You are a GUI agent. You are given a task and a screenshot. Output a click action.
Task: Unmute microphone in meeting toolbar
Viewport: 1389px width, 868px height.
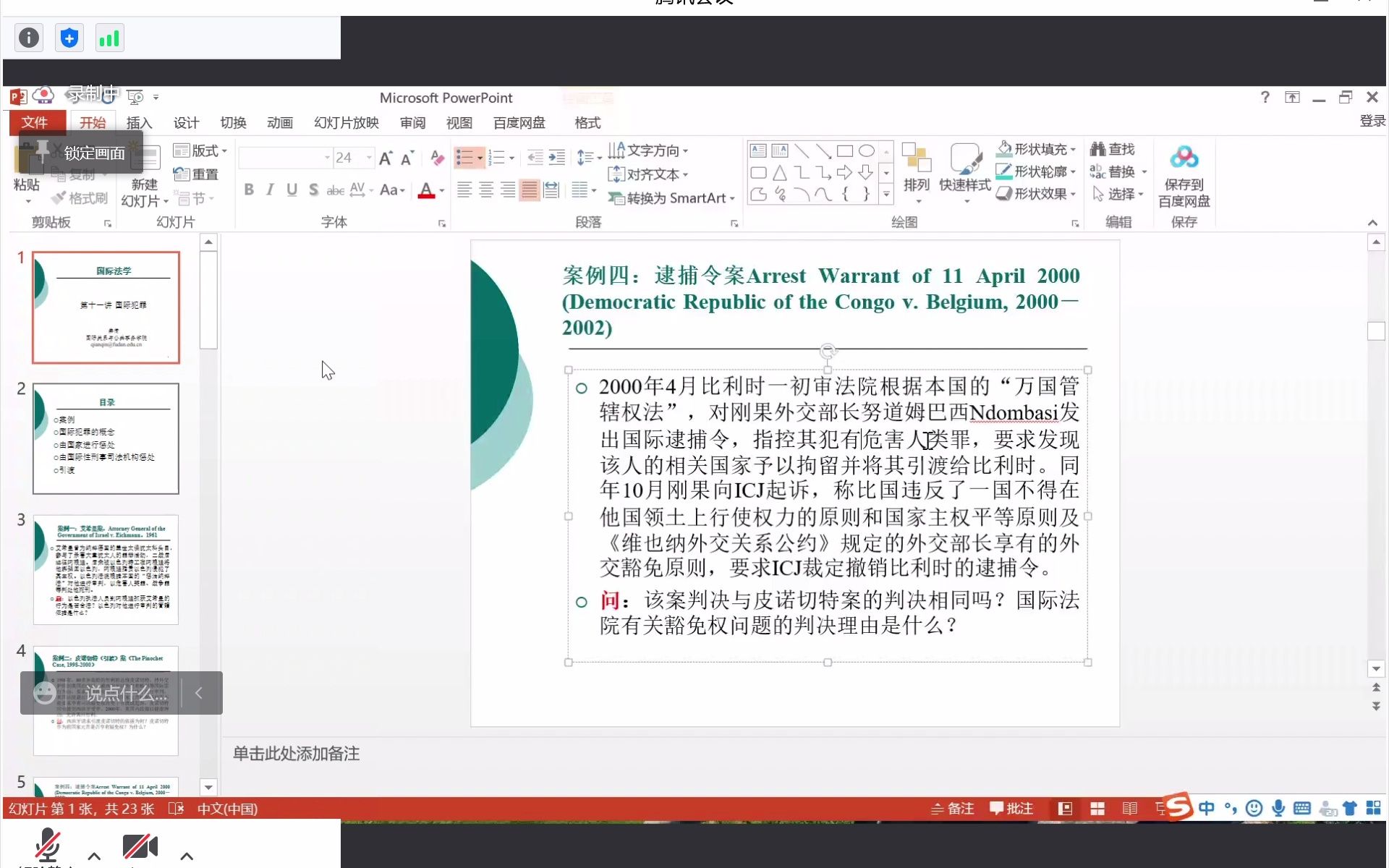coord(48,845)
